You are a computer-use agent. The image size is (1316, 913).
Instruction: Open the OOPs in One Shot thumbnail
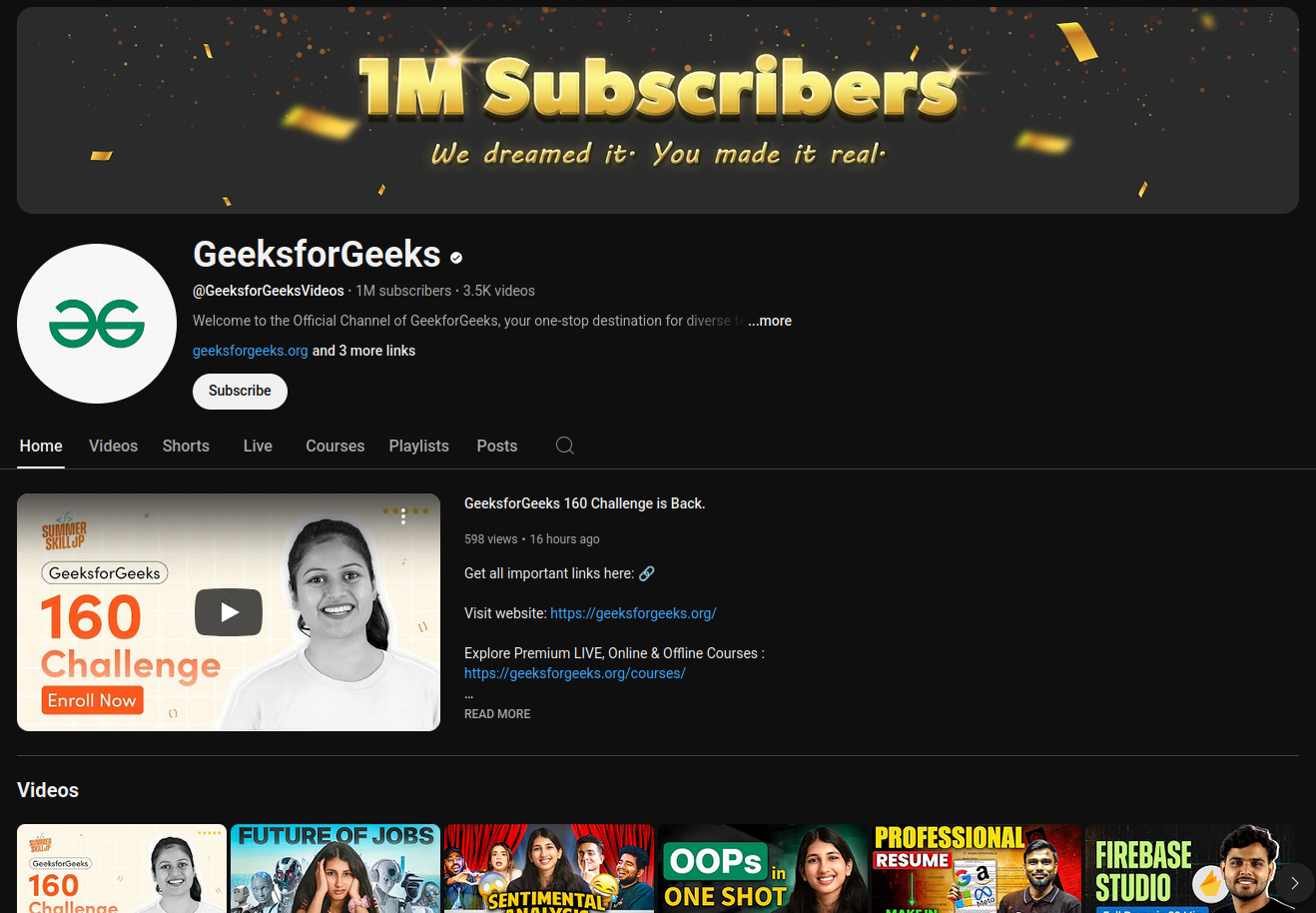(x=763, y=868)
